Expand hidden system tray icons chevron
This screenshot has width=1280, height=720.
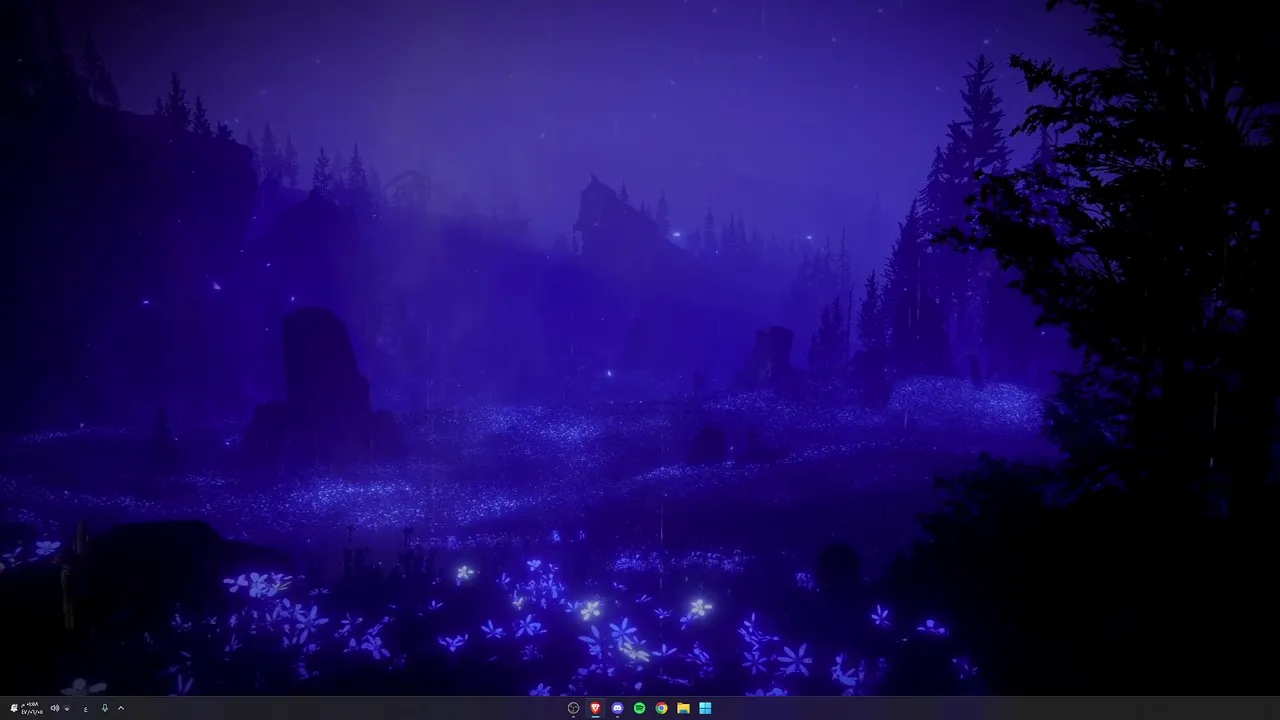(121, 708)
